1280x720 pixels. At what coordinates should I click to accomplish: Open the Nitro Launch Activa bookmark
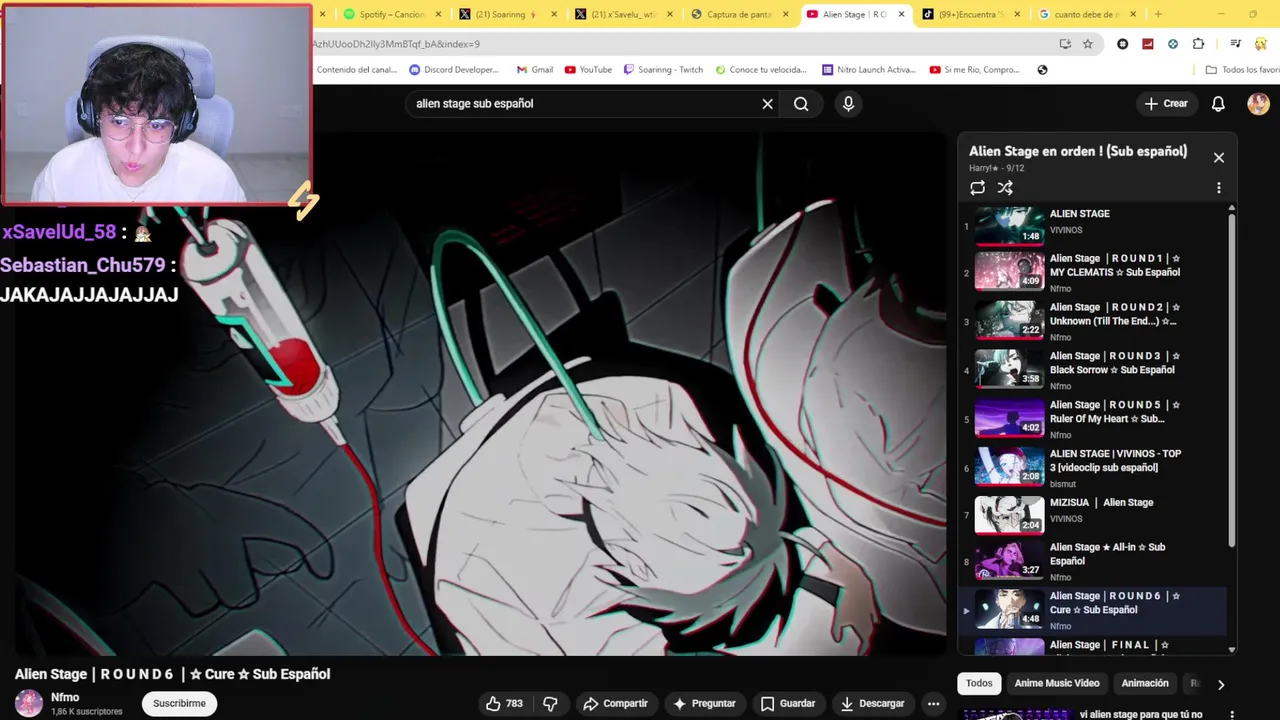(x=868, y=70)
